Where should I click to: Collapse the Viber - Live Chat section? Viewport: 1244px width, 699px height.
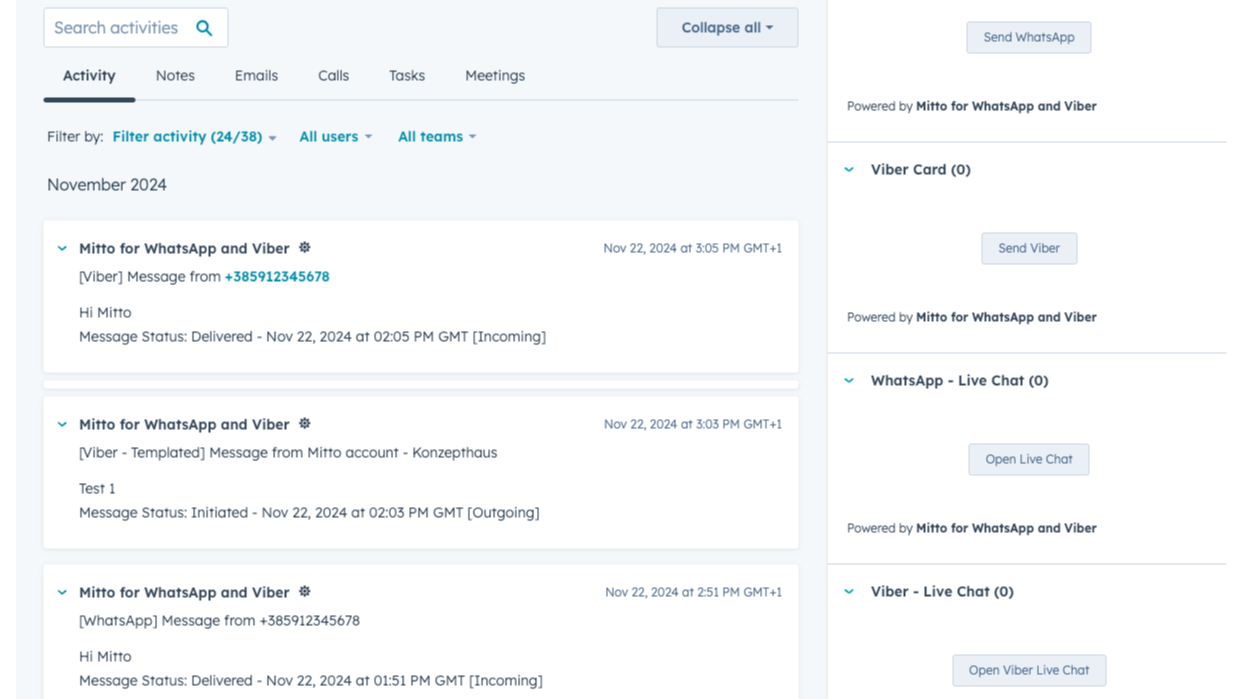click(847, 591)
